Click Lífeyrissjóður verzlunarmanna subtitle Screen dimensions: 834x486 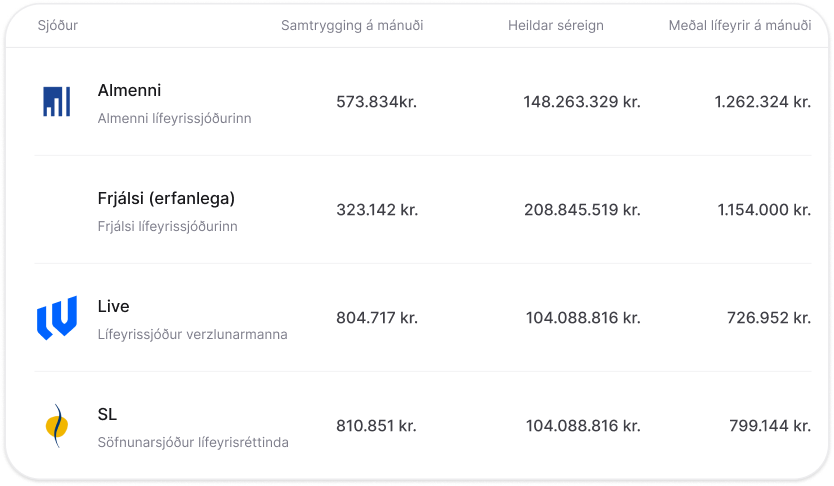[x=192, y=334]
